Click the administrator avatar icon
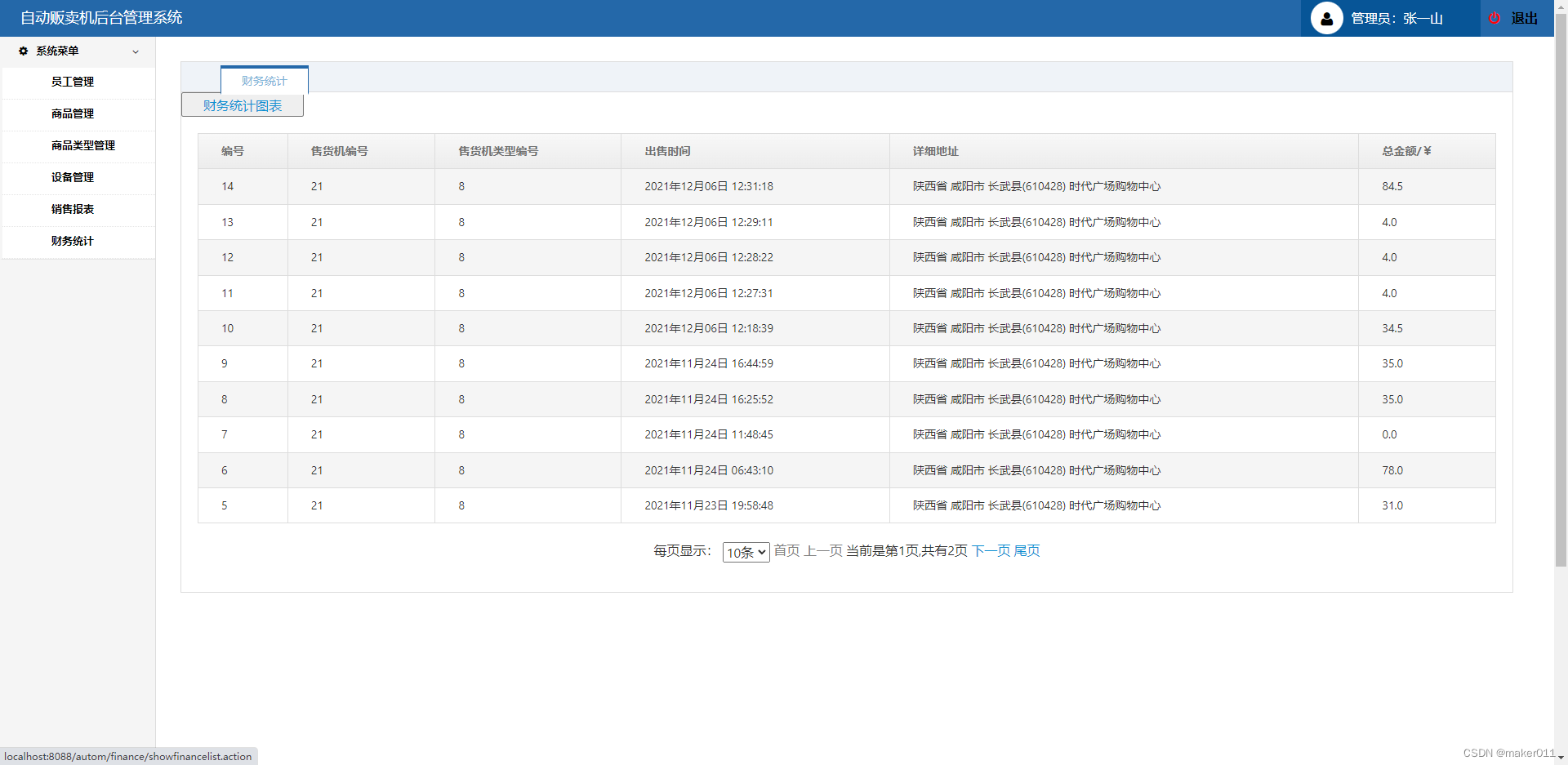Image resolution: width=1568 pixels, height=765 pixels. click(x=1326, y=18)
